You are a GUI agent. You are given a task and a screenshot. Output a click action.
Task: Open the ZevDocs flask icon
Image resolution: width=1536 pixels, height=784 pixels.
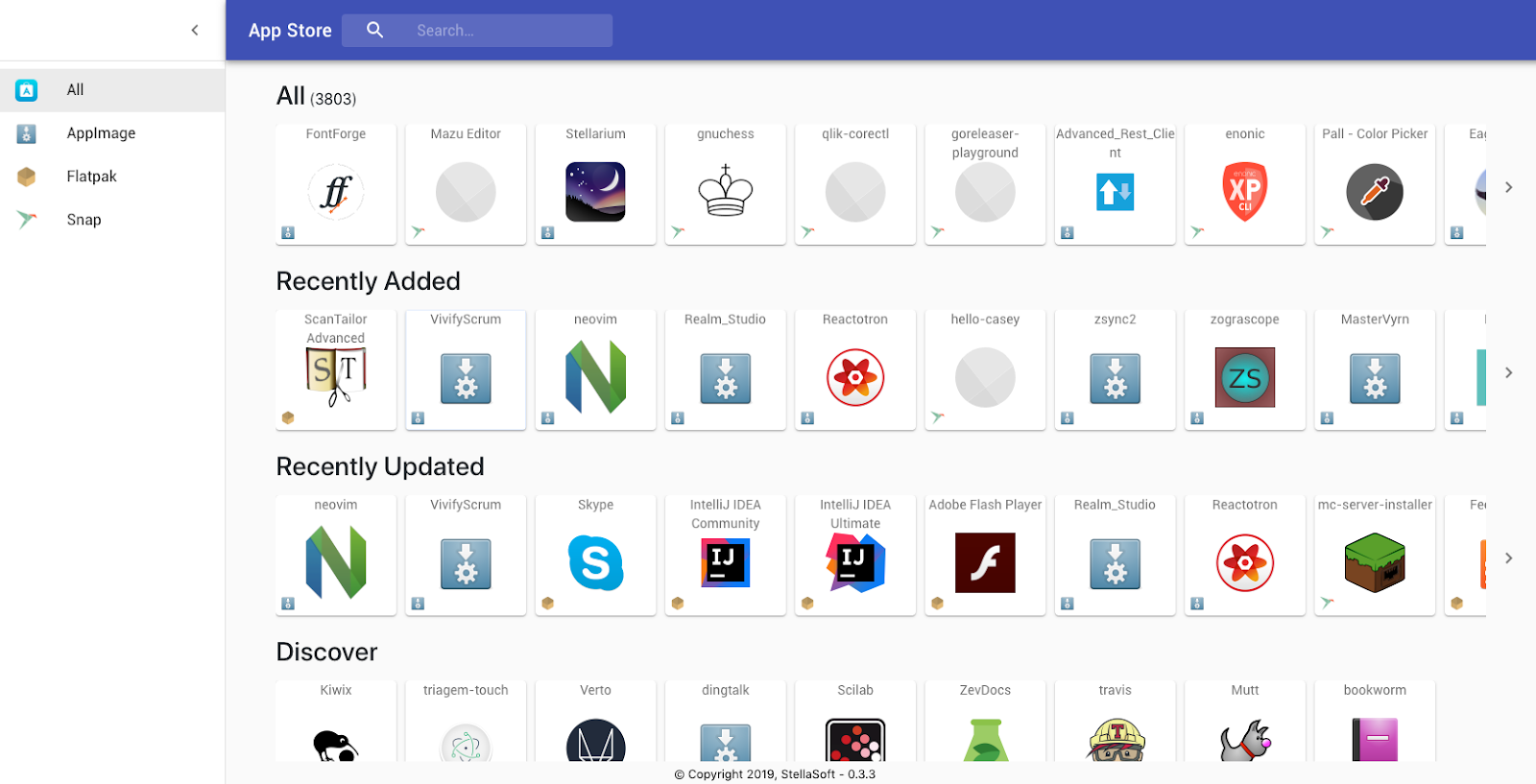click(x=985, y=740)
